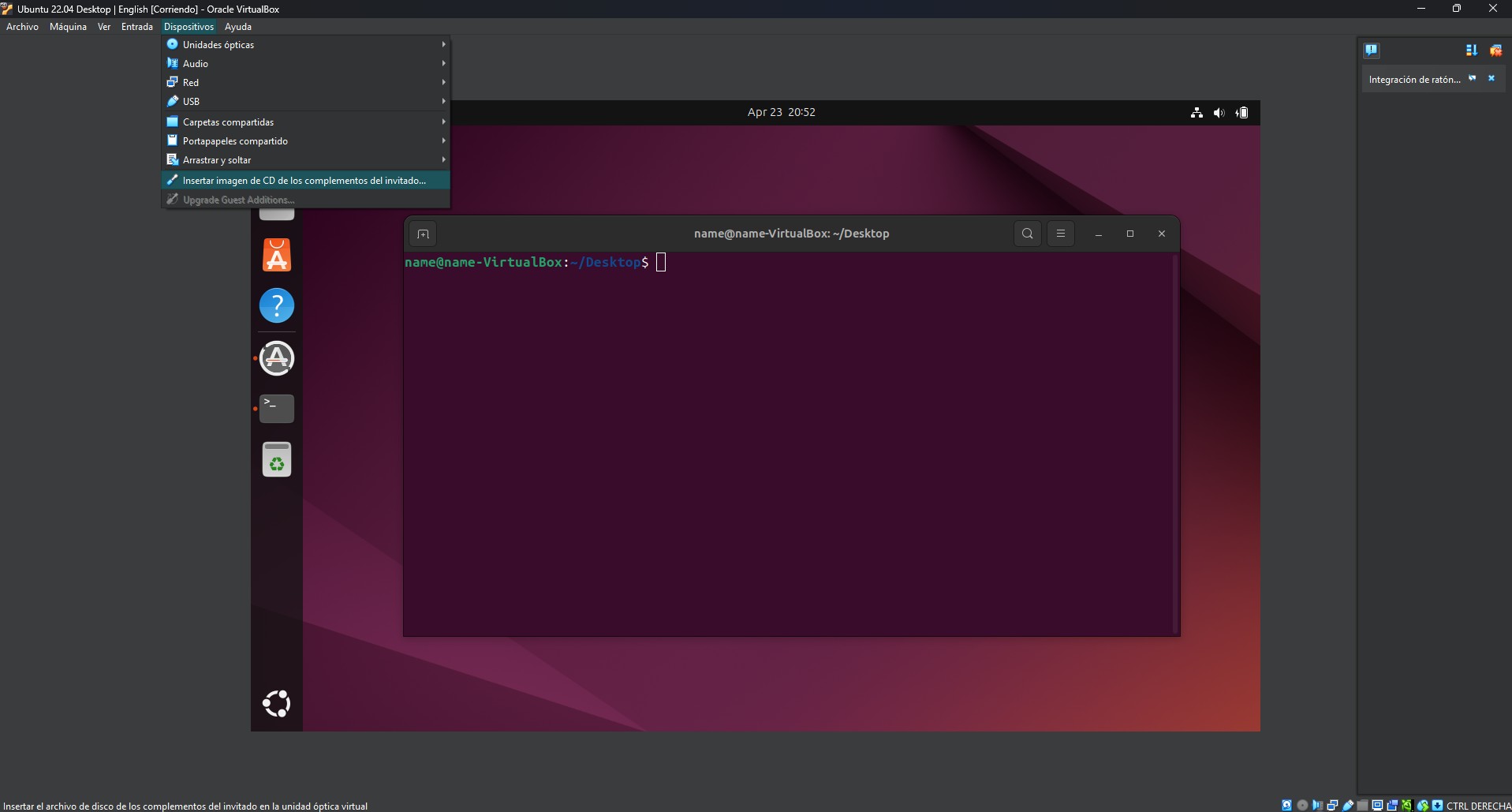Open the USB devices submenu

pos(305,102)
